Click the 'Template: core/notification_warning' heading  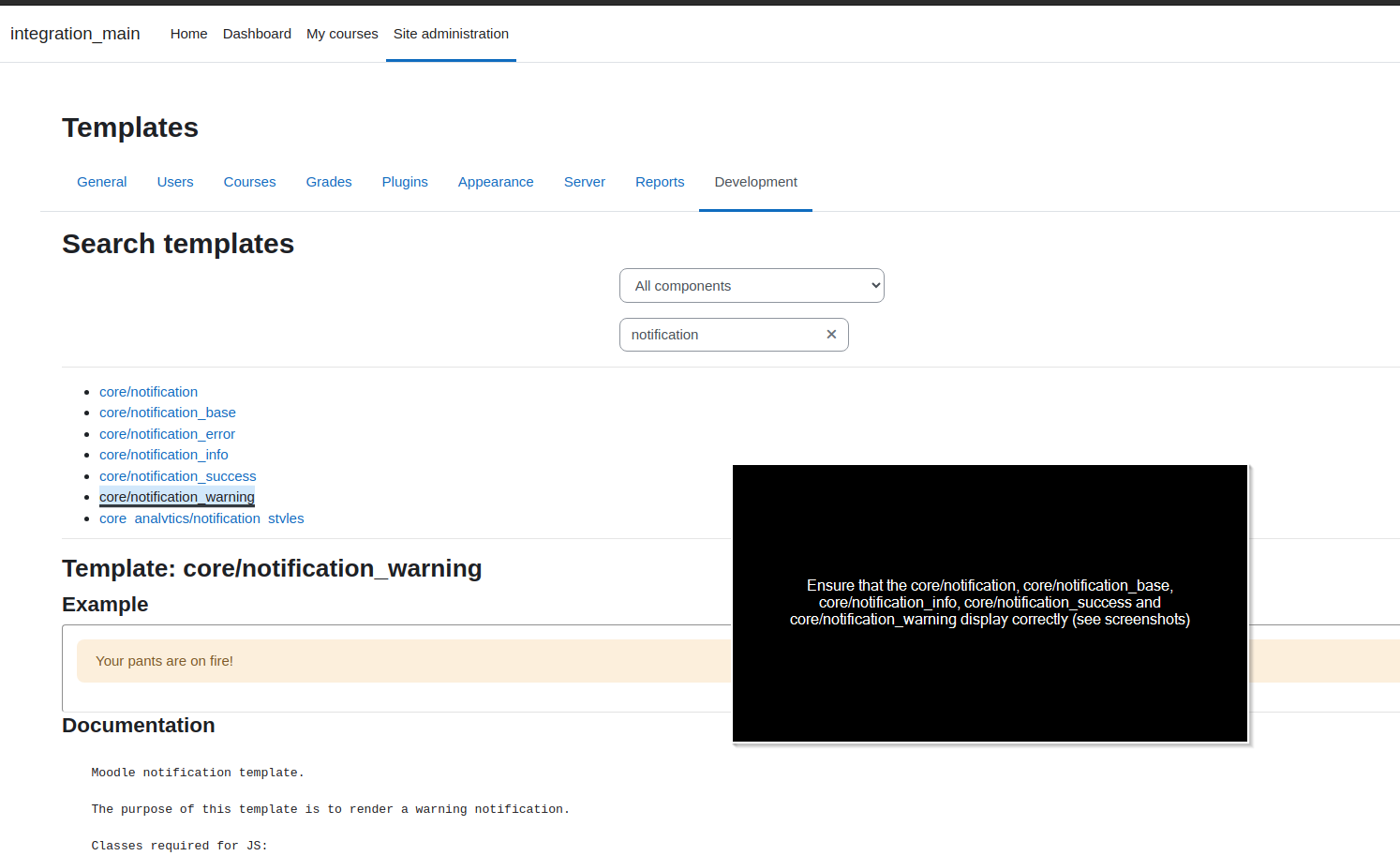(x=272, y=568)
